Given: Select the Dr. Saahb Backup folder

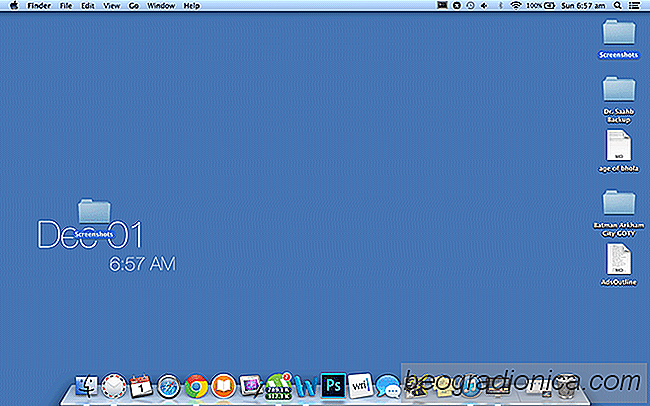Looking at the screenshot, I should (x=618, y=100).
